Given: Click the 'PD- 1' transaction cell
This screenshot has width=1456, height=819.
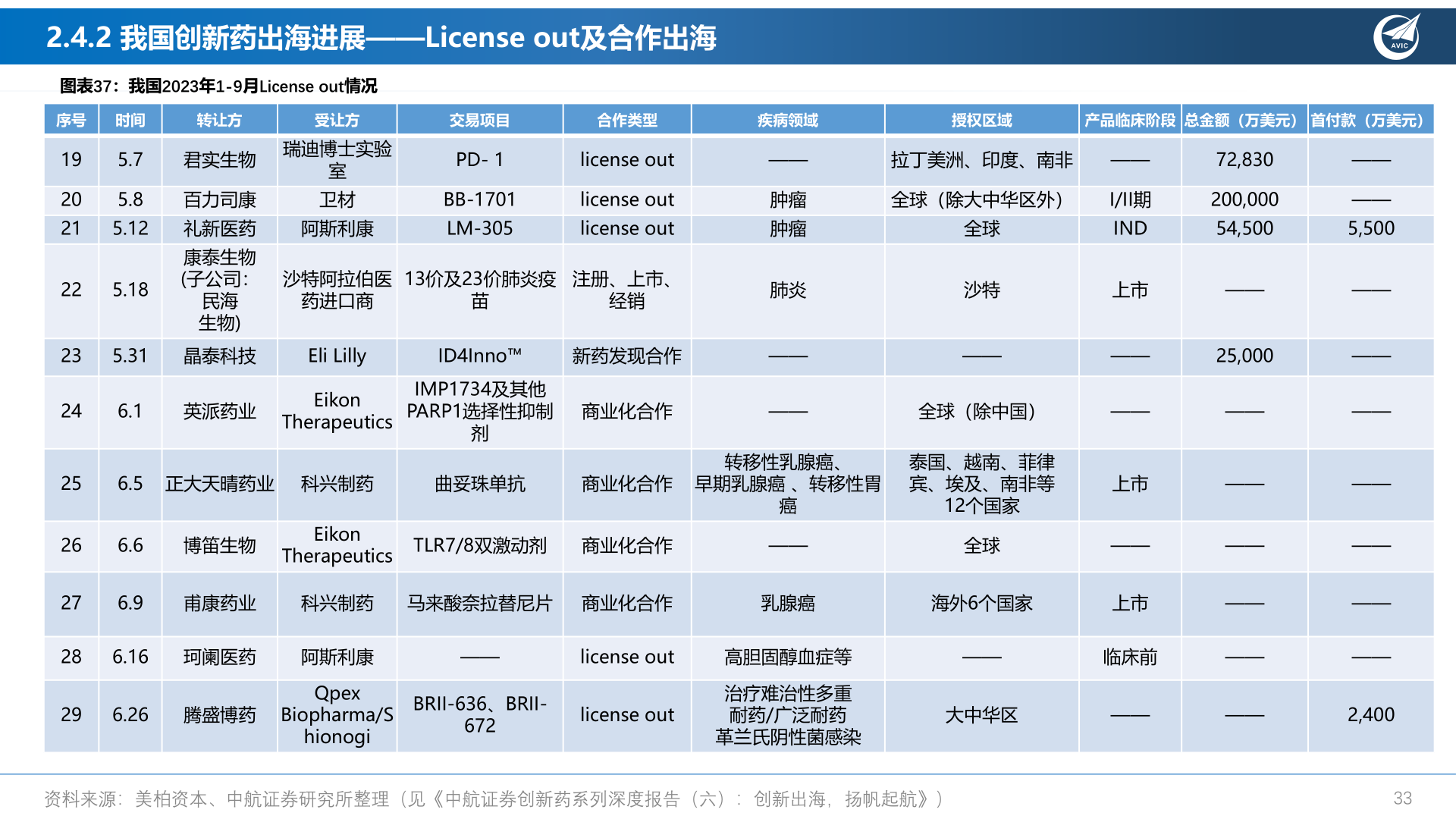Looking at the screenshot, I should (479, 160).
